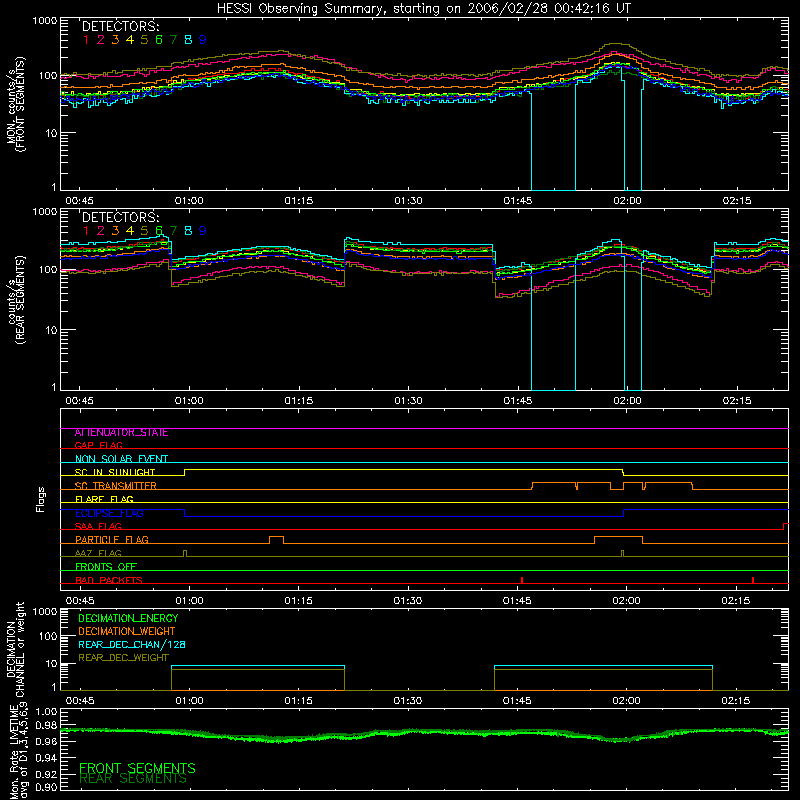Click the DECIMATION_ENERGY legend label
Screen dimensions: 800x800
pyautogui.click(x=128, y=618)
